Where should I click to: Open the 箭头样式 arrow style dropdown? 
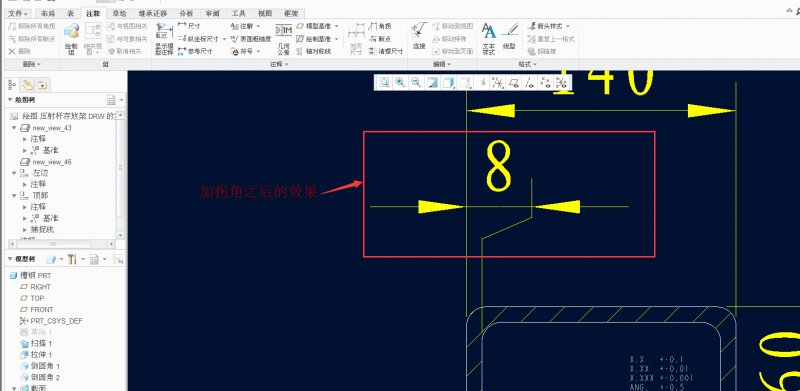(x=549, y=26)
